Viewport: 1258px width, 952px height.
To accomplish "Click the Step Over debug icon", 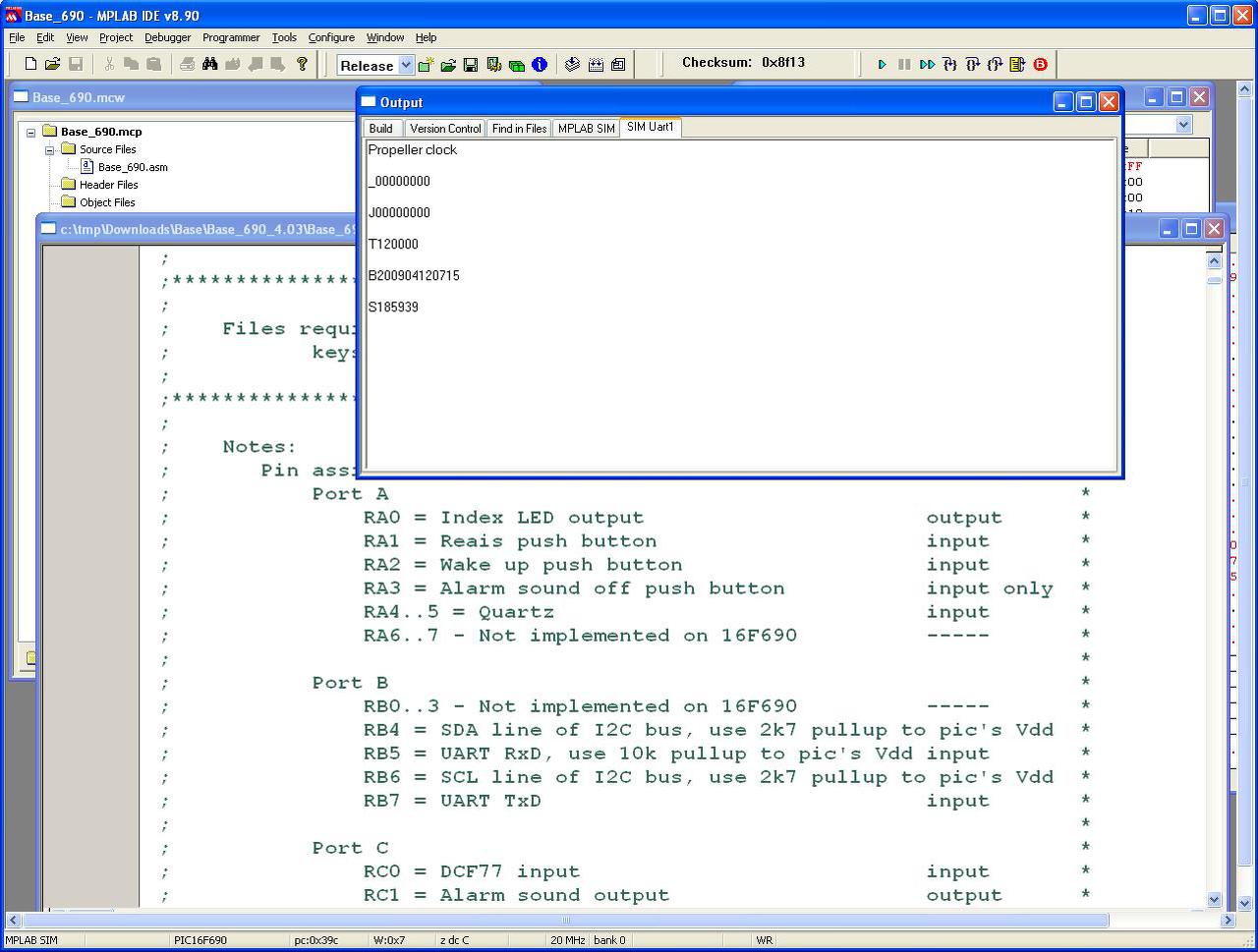I will (x=972, y=64).
